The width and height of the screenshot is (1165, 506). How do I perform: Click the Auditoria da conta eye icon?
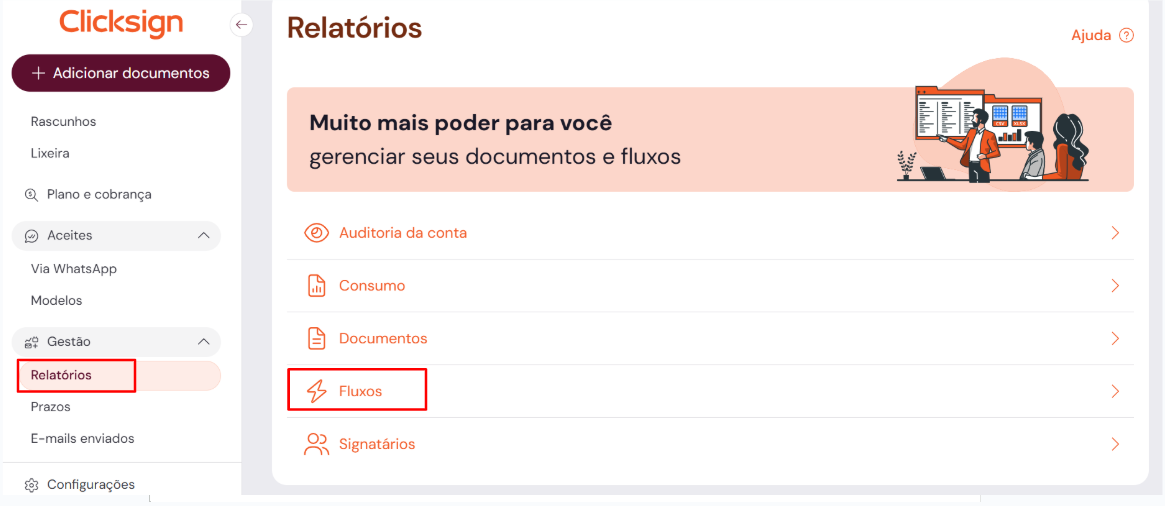click(316, 233)
